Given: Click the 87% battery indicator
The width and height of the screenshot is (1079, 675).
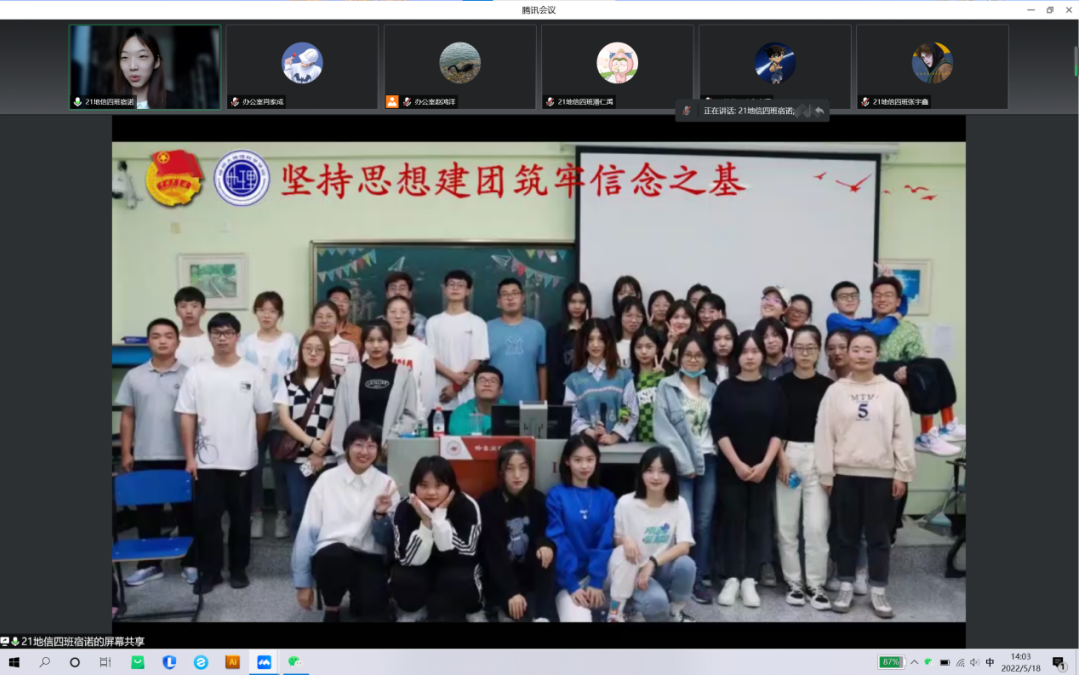Looking at the screenshot, I should tap(890, 662).
